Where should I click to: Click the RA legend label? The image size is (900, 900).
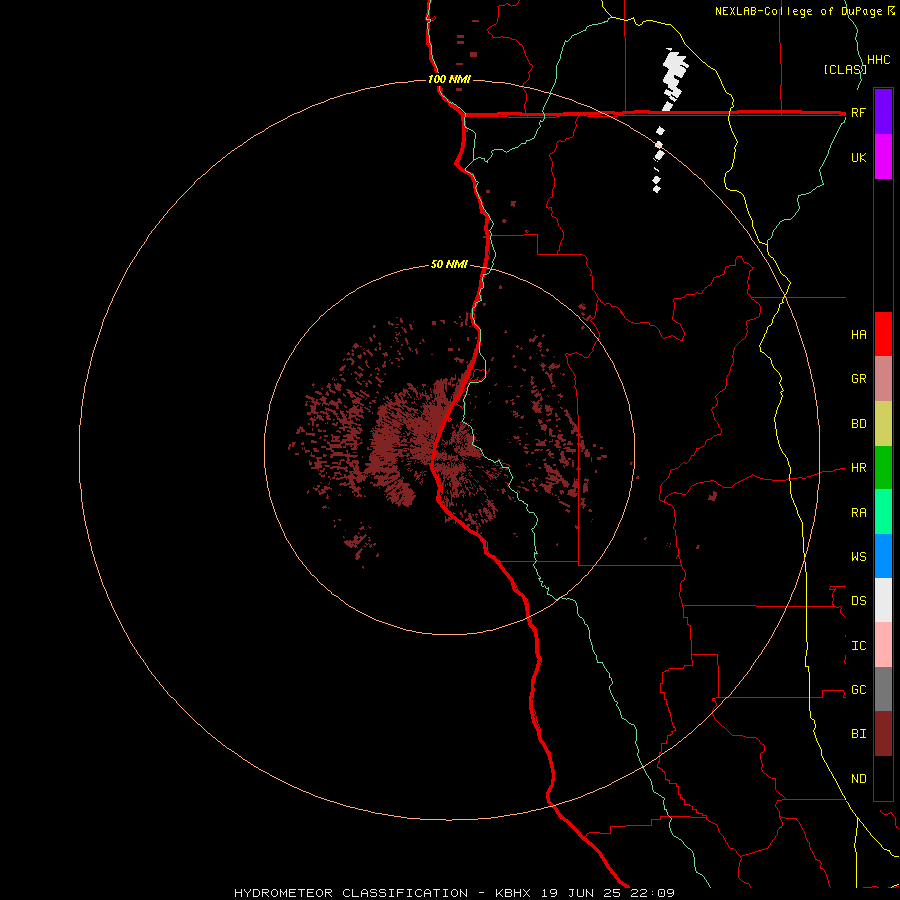tap(858, 513)
